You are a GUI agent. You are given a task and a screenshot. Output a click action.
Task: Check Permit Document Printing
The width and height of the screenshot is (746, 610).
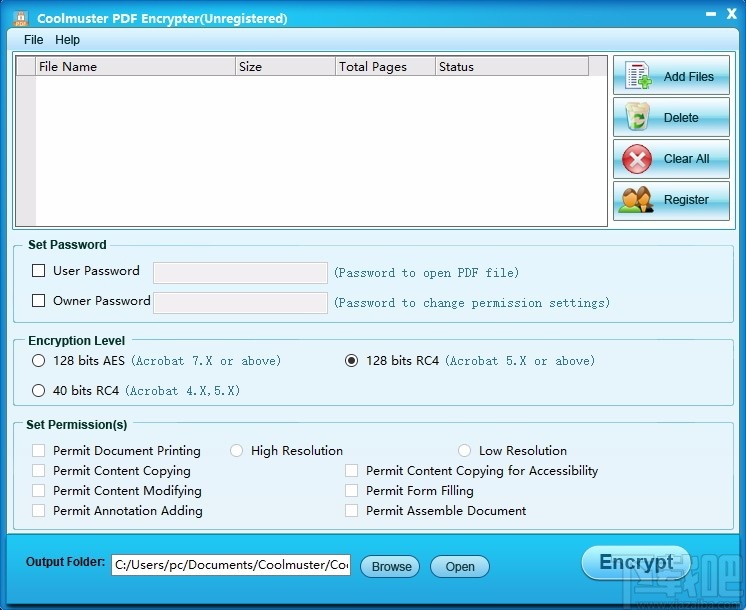[x=39, y=451]
